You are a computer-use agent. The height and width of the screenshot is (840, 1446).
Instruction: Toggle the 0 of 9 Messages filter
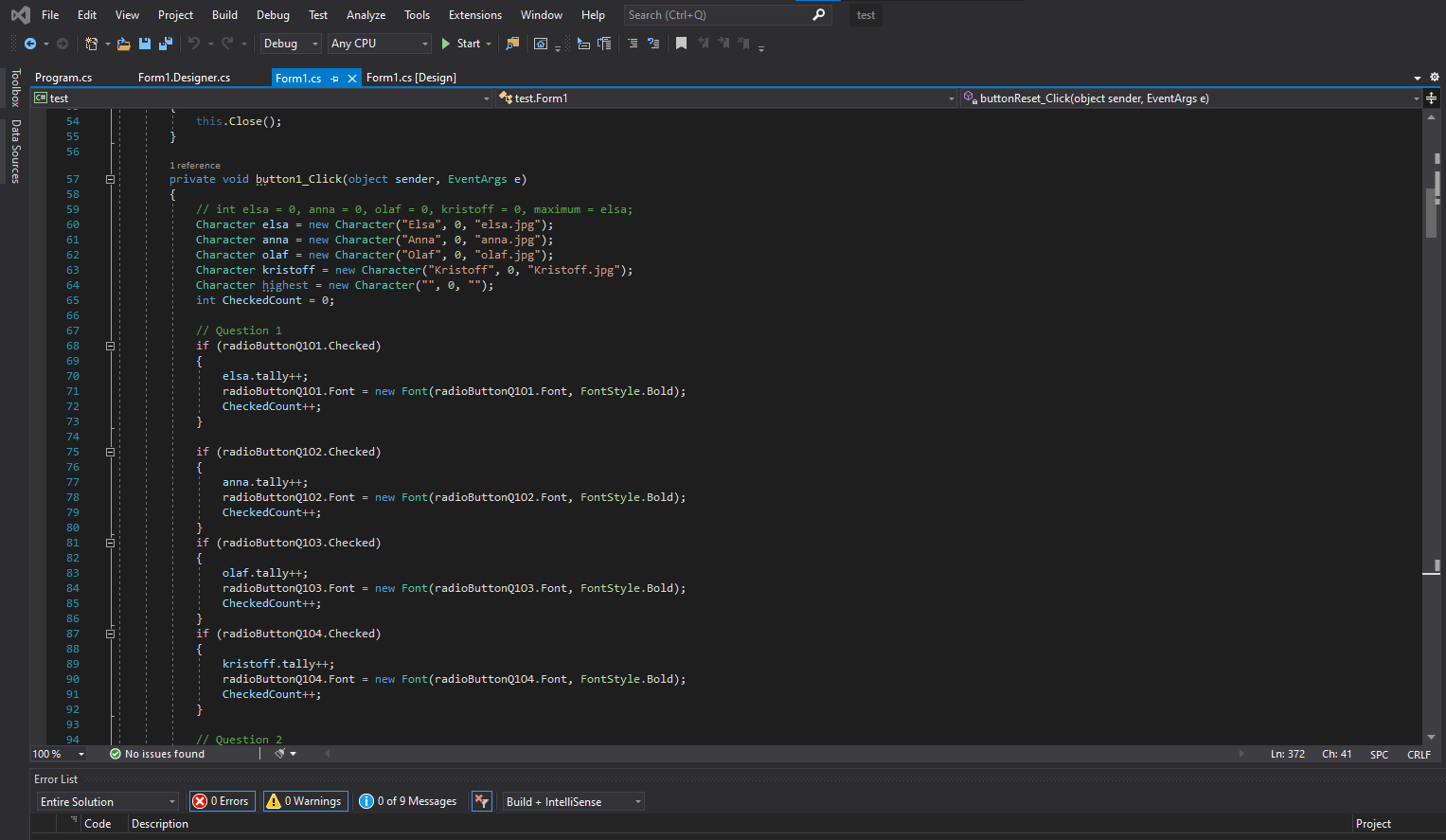click(x=408, y=801)
